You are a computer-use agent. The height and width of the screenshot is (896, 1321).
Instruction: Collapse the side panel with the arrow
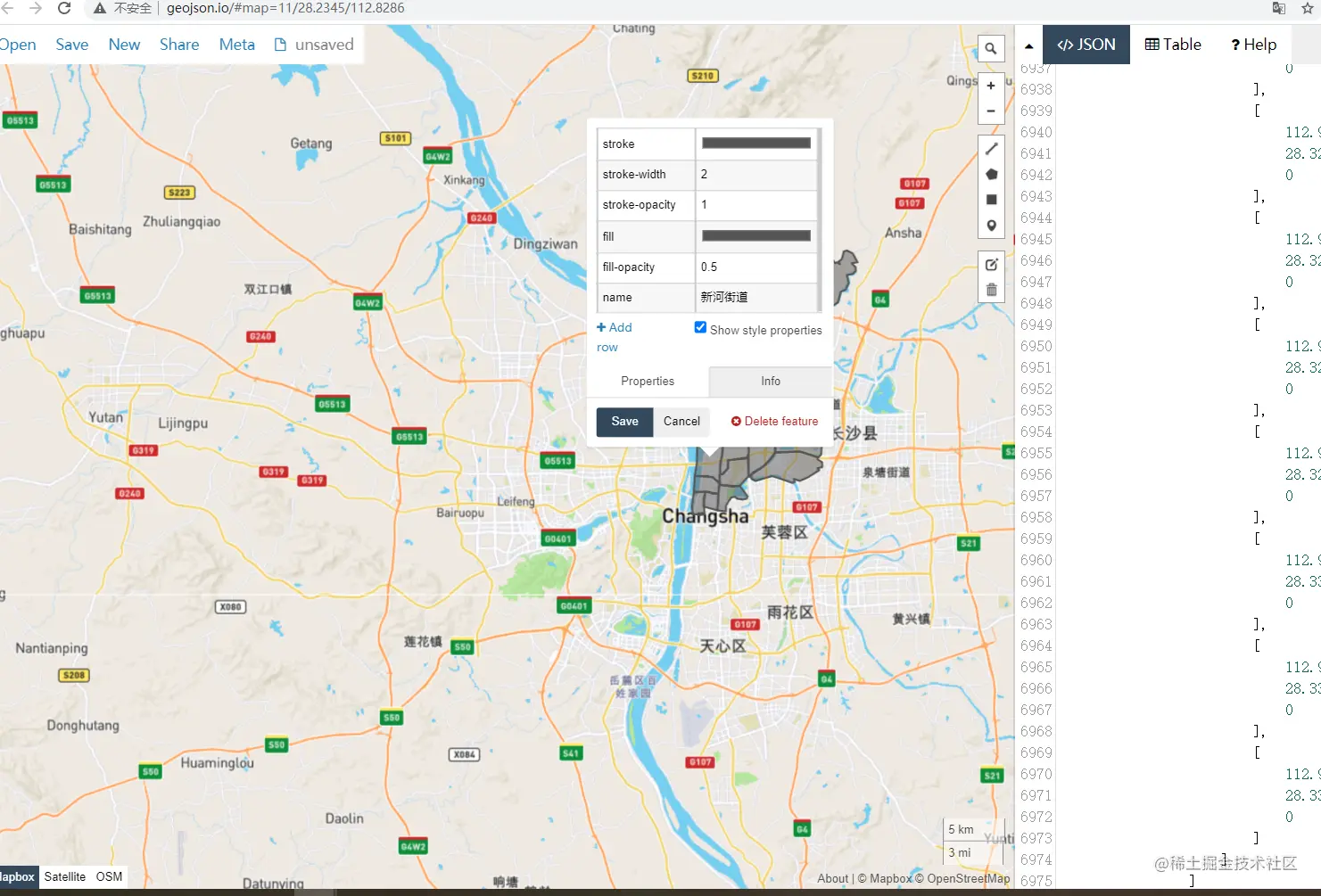pos(1028,45)
